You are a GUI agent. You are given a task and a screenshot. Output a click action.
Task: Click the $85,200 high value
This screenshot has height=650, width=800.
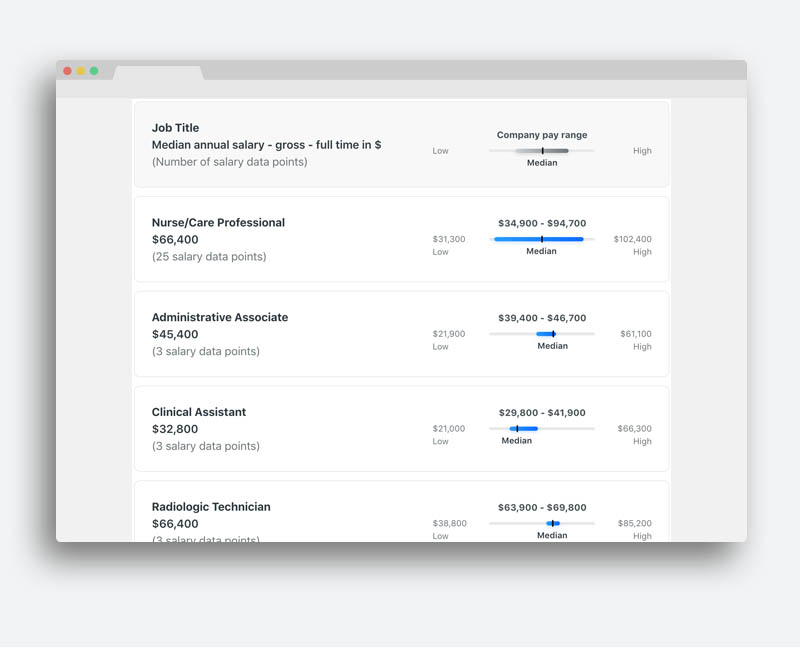point(635,523)
